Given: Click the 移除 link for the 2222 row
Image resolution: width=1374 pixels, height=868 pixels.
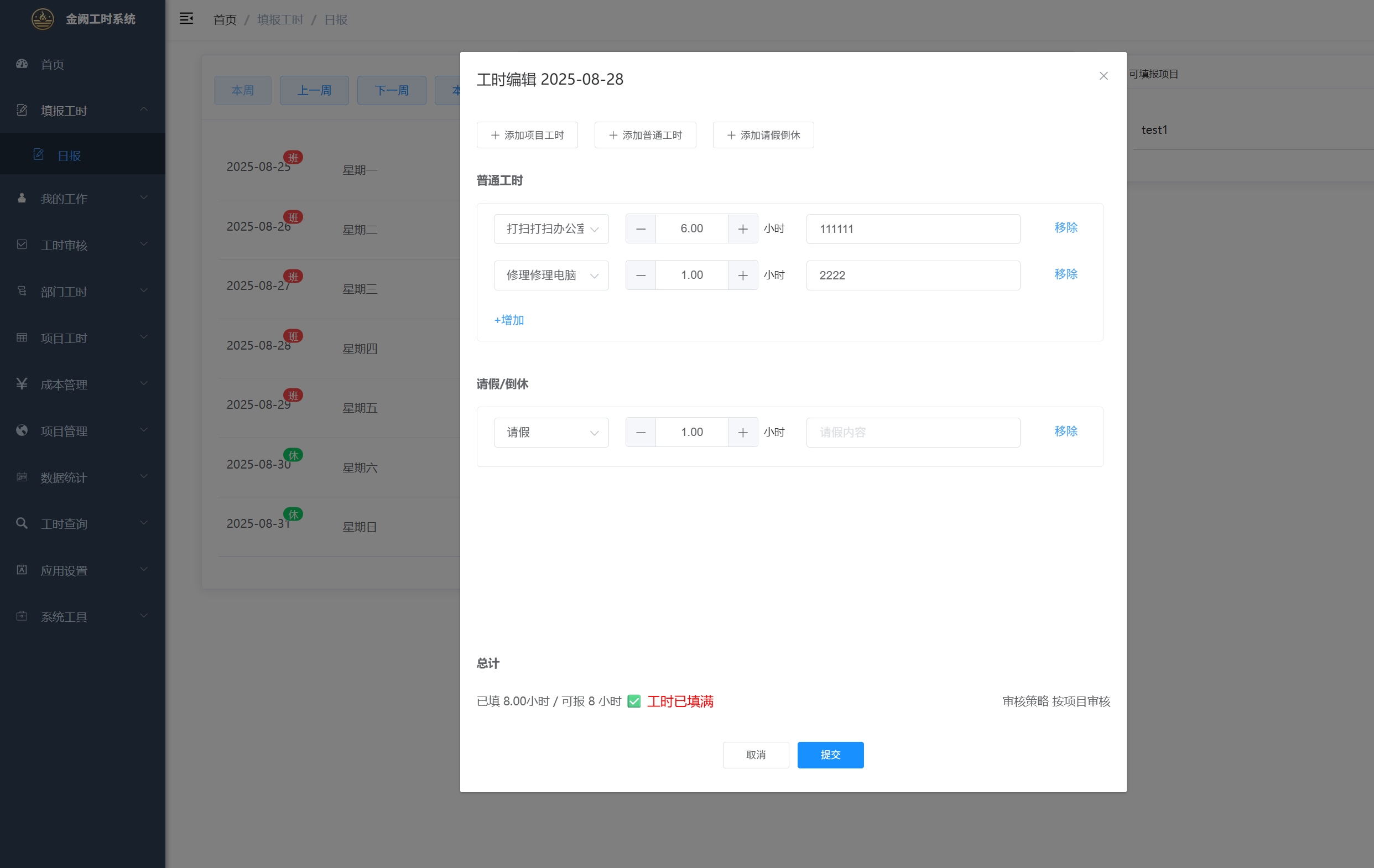Looking at the screenshot, I should pos(1065,274).
